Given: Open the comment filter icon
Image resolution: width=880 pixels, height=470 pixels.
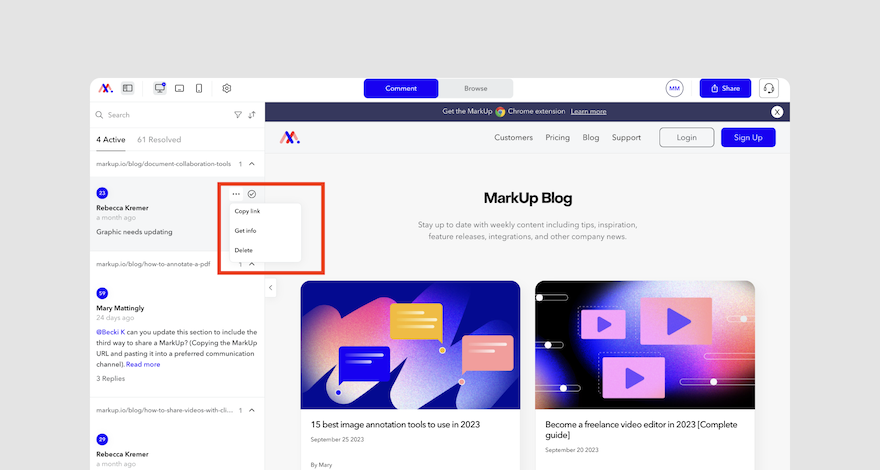Looking at the screenshot, I should (x=238, y=115).
